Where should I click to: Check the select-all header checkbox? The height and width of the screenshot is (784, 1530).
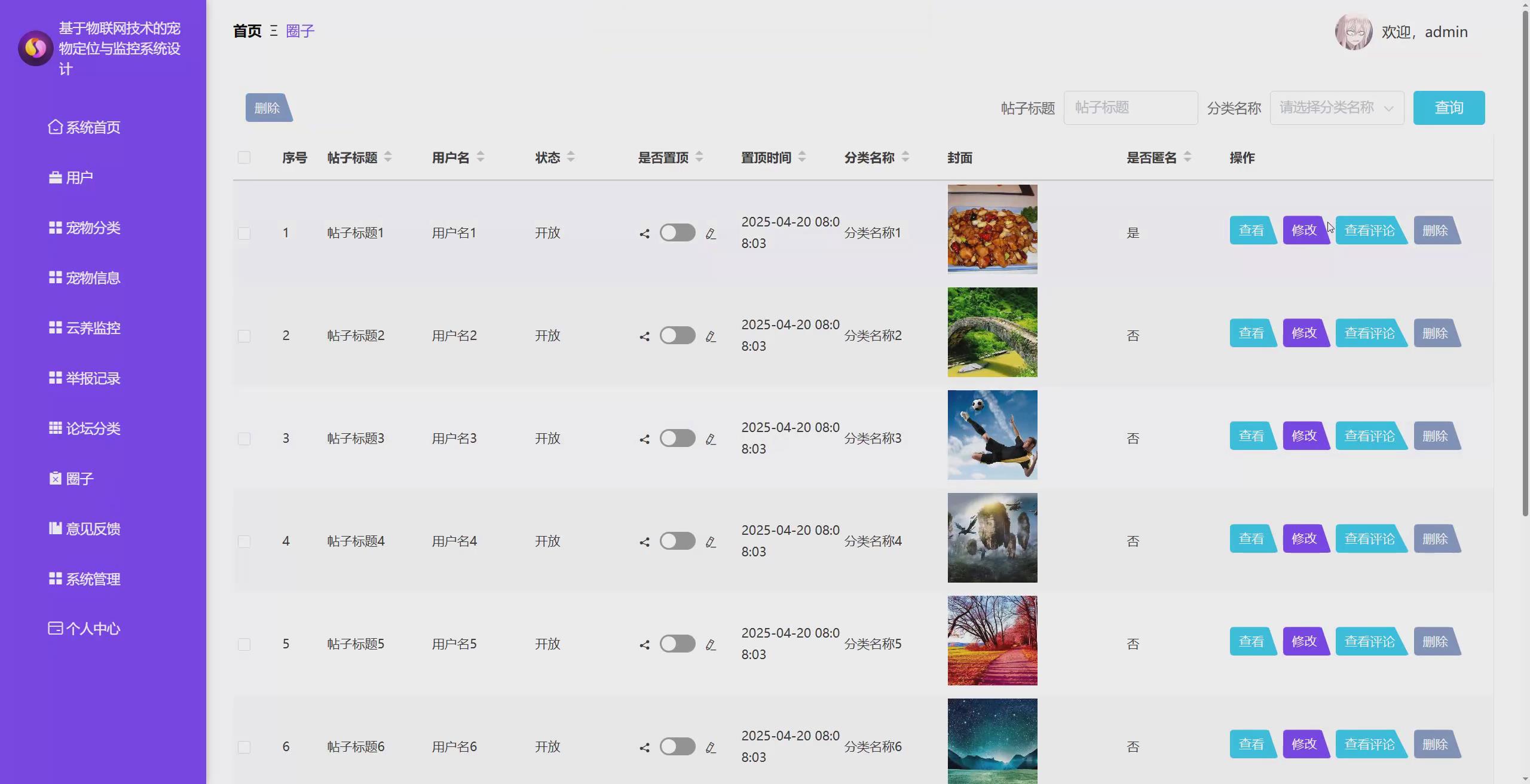(x=244, y=158)
